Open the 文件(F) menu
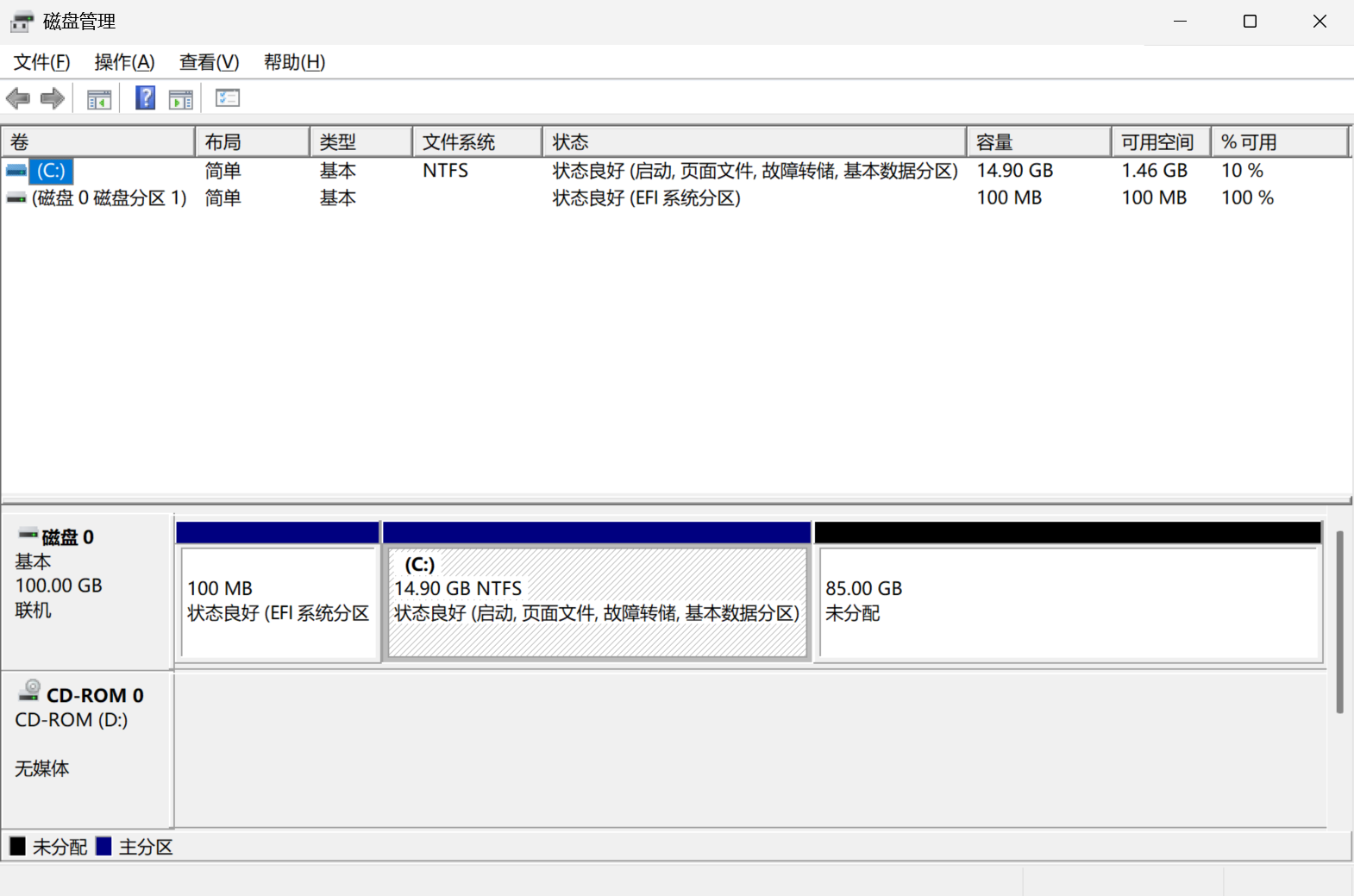Screen dimensions: 1354x896 pos(41,62)
